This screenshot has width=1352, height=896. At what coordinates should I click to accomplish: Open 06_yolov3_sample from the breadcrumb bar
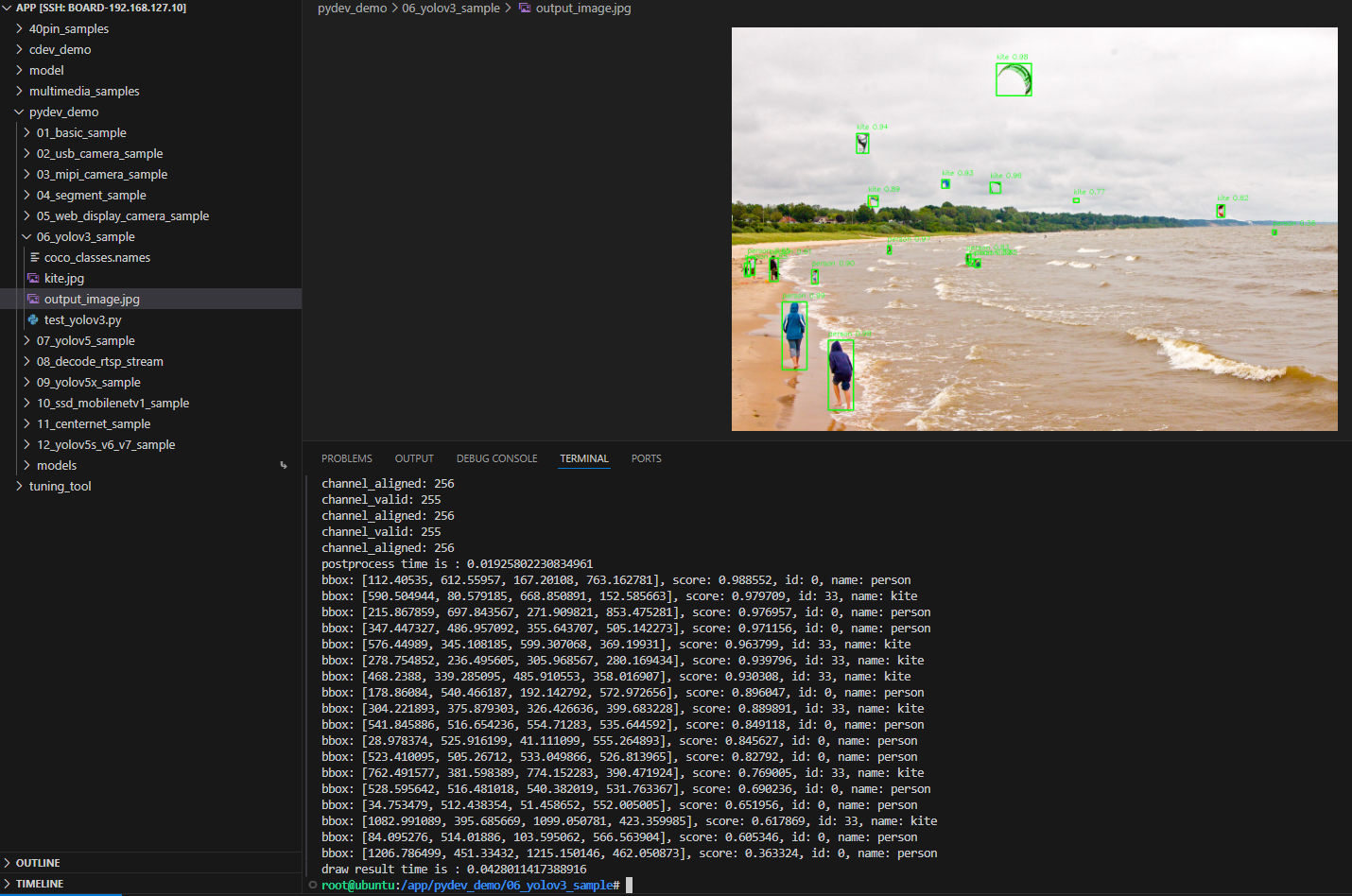(x=451, y=8)
